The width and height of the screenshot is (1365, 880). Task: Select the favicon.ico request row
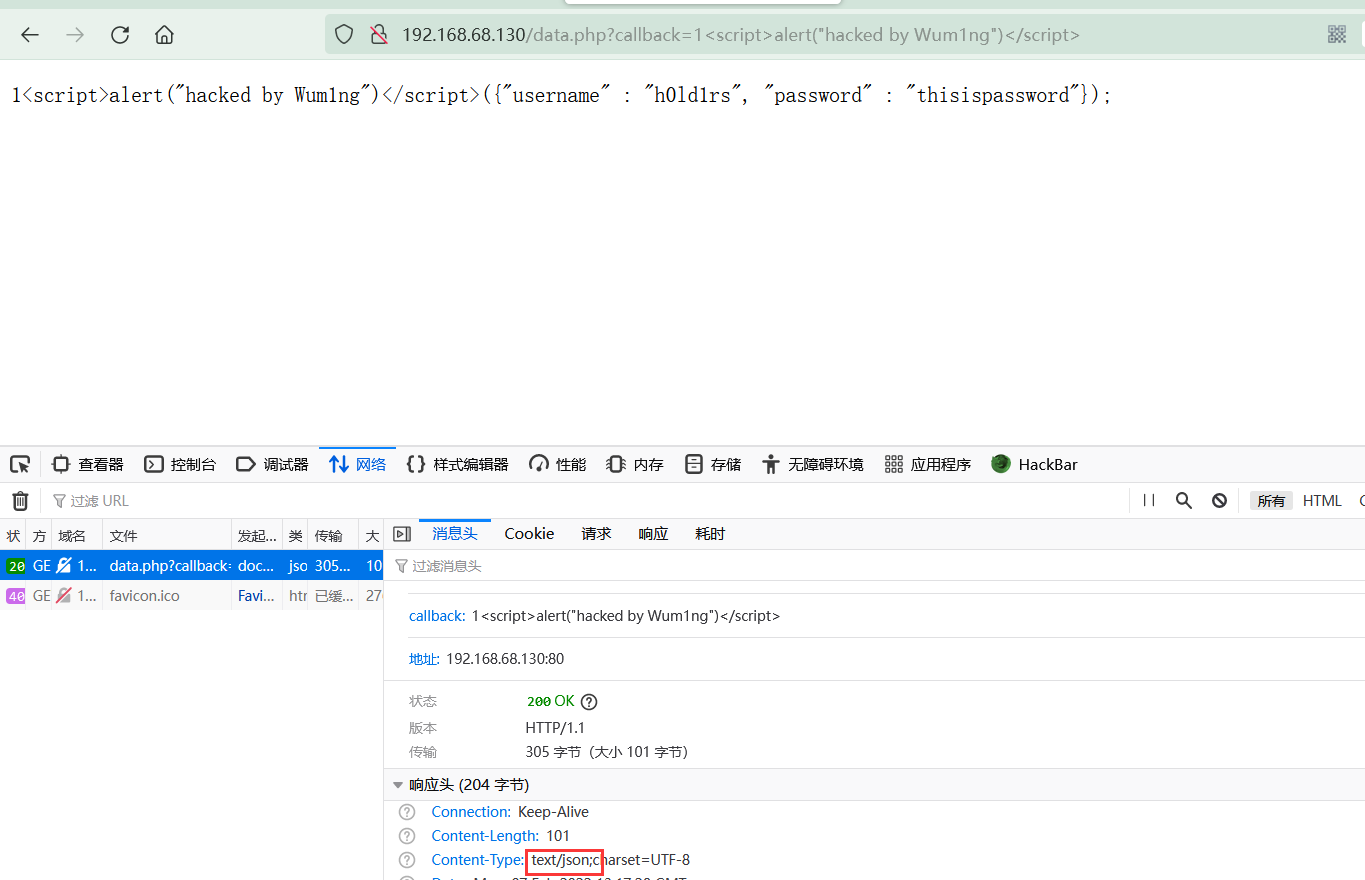(191, 596)
